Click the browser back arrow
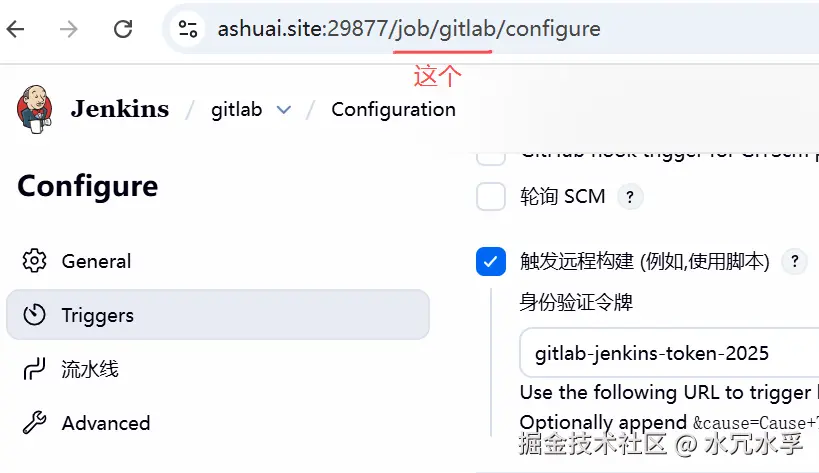The height and width of the screenshot is (473, 819). 16,29
